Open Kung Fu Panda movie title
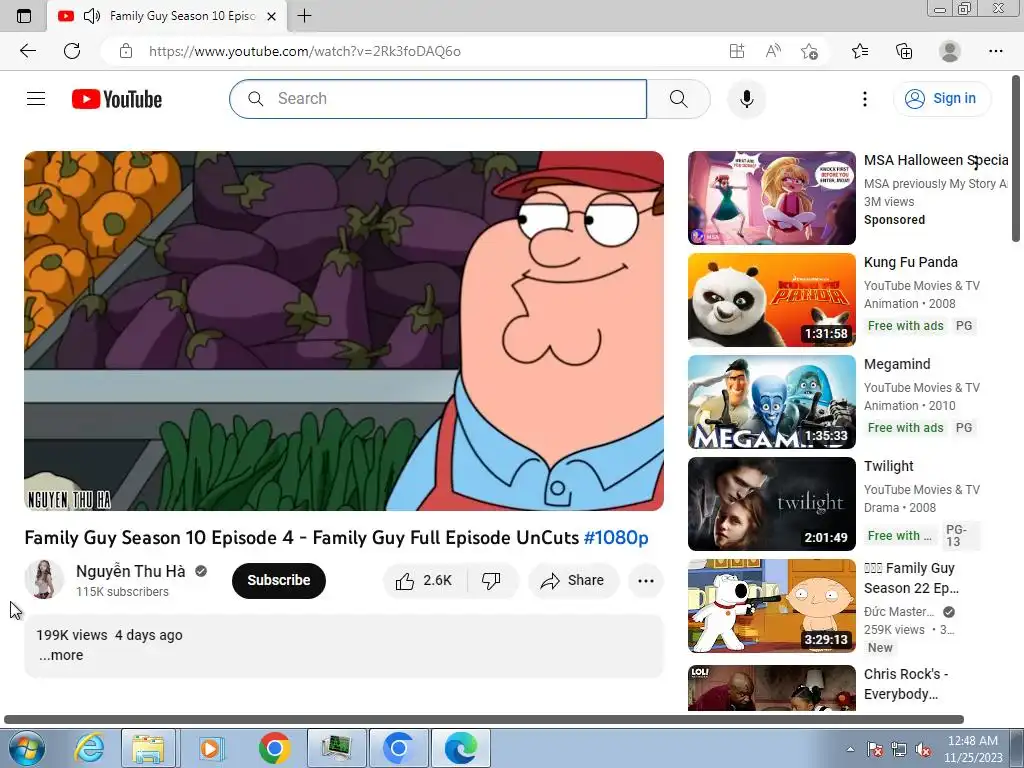The image size is (1024, 768). pos(911,263)
